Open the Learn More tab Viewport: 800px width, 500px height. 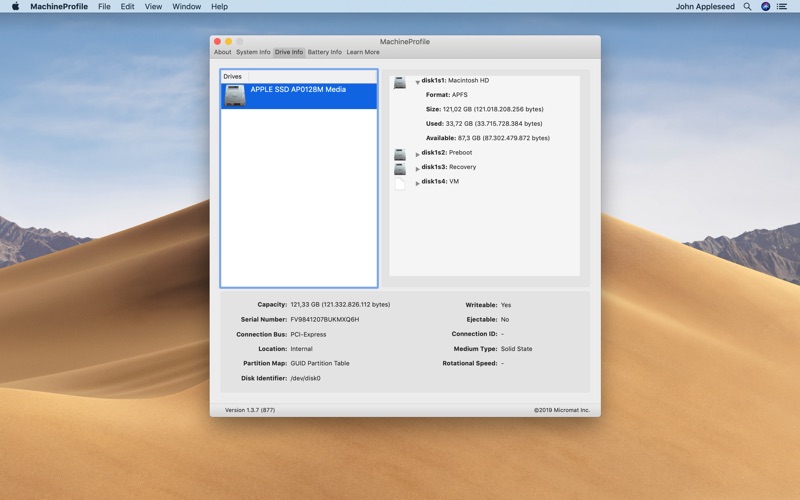(x=363, y=52)
